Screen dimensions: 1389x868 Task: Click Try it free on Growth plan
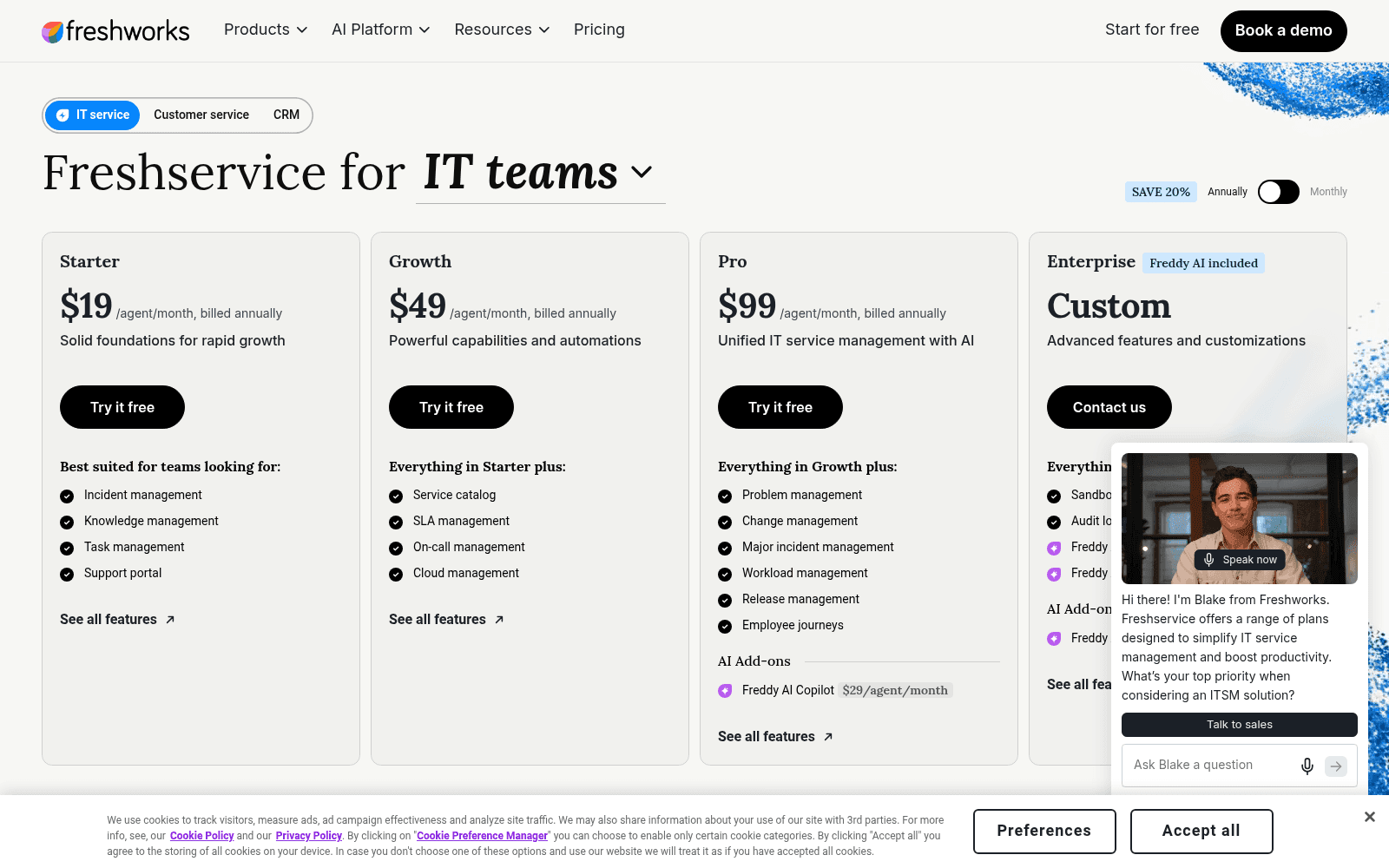[451, 407]
